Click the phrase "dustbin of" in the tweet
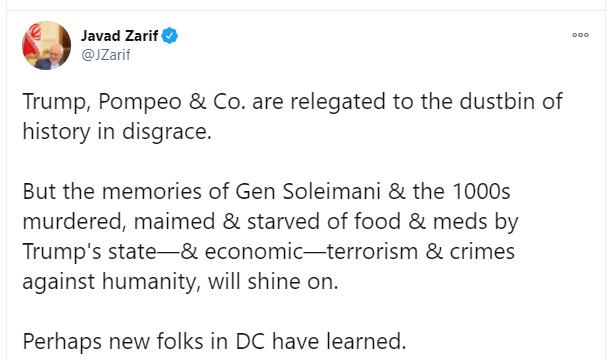Screen dimensions: 612x360 511,101
